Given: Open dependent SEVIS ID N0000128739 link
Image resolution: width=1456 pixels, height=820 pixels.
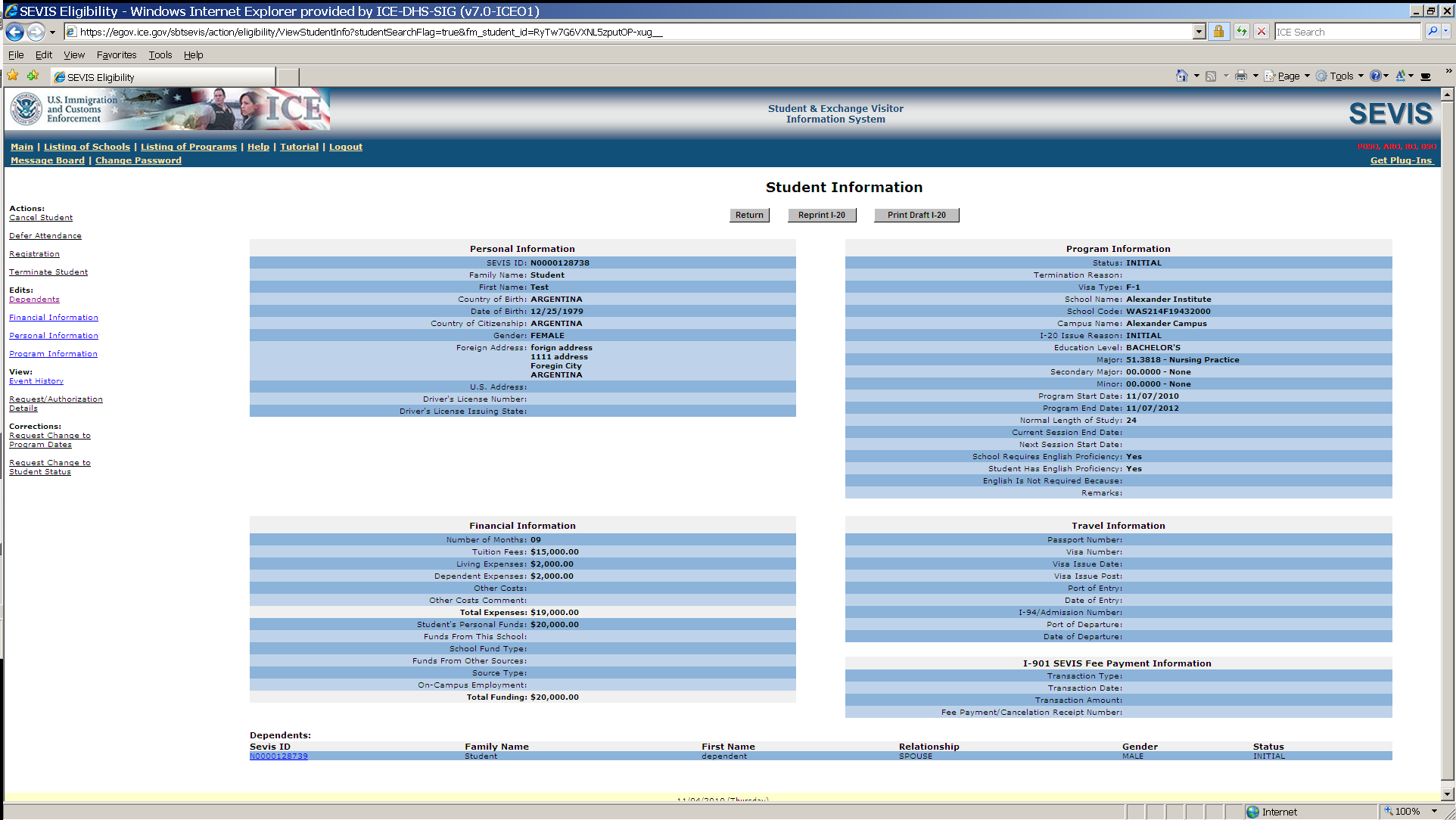Looking at the screenshot, I should pos(278,756).
